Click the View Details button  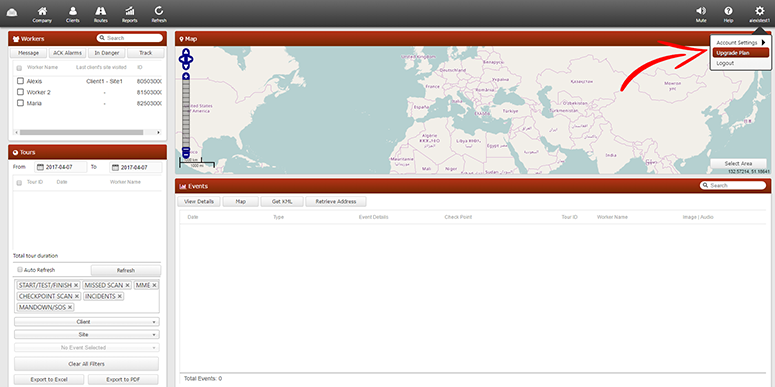[199, 202]
